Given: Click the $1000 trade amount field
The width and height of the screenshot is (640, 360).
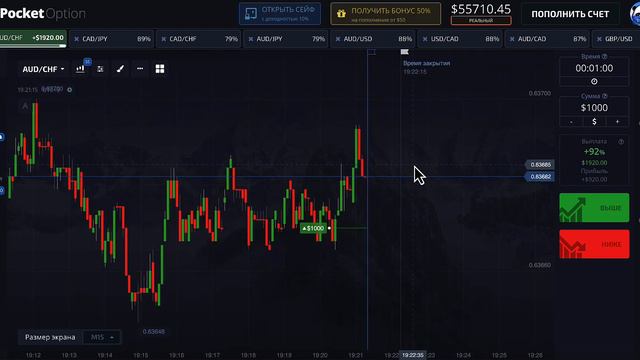Looking at the screenshot, I should pos(594,108).
